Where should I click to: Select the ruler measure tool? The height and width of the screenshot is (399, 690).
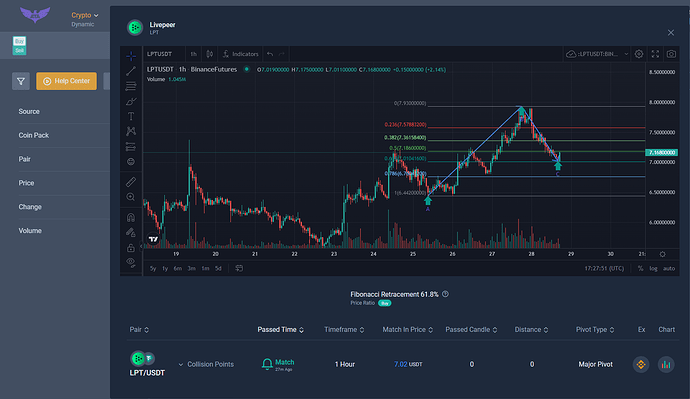point(131,182)
